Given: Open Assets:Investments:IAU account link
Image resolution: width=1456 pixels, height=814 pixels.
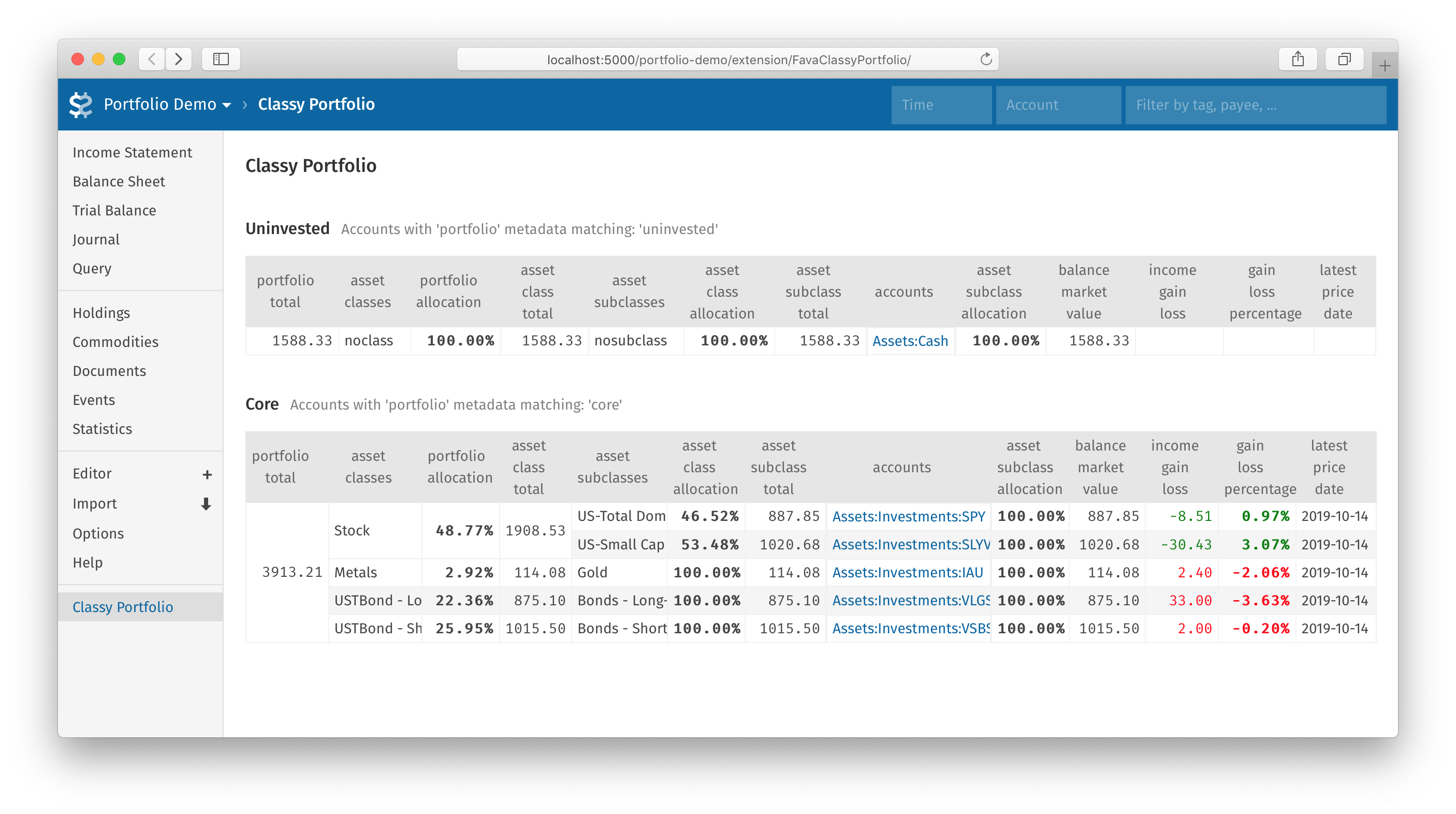Looking at the screenshot, I should (x=907, y=573).
